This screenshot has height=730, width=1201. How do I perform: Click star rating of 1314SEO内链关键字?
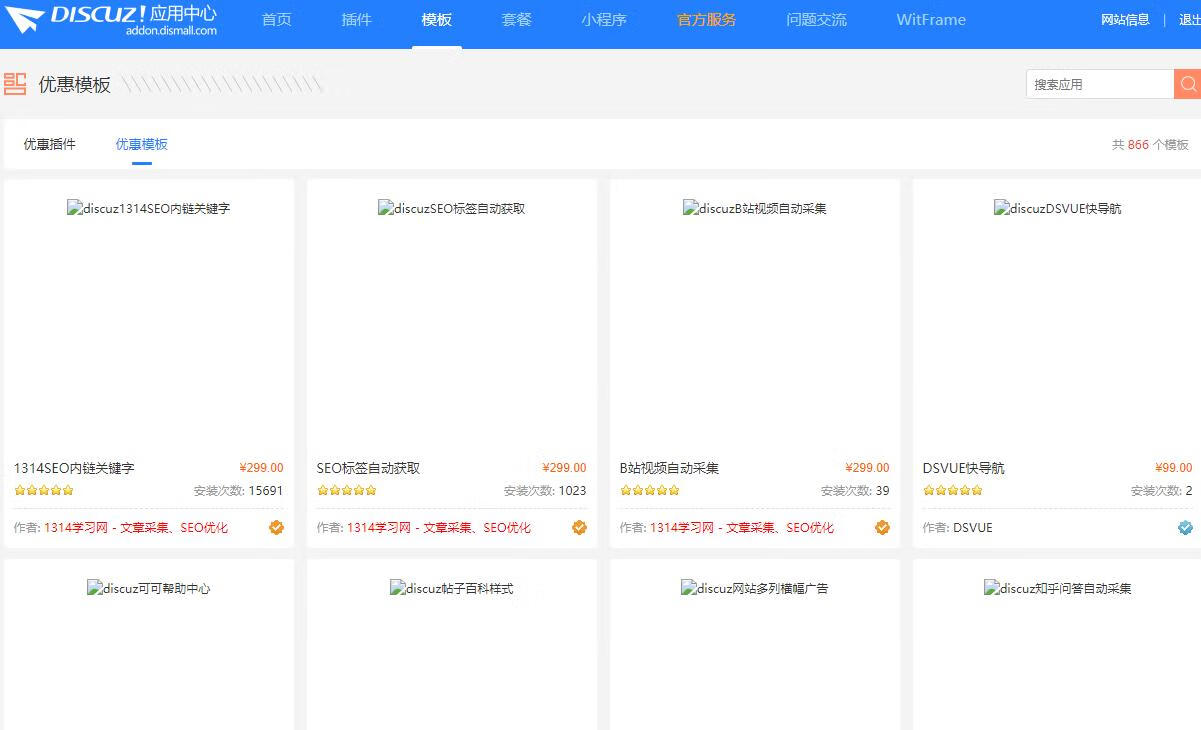click(x=44, y=491)
